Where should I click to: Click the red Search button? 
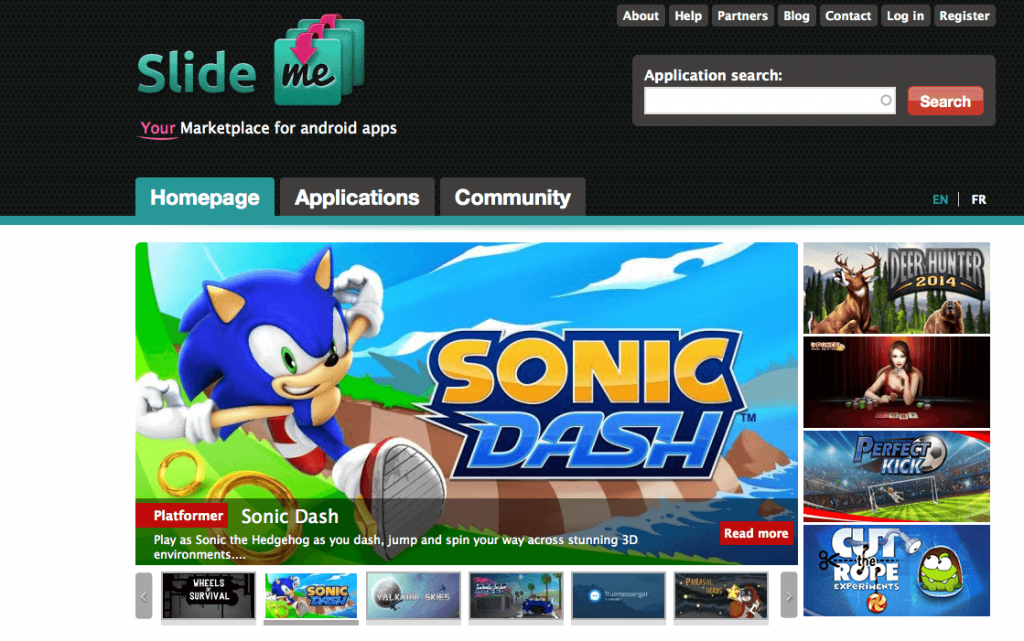tap(945, 101)
